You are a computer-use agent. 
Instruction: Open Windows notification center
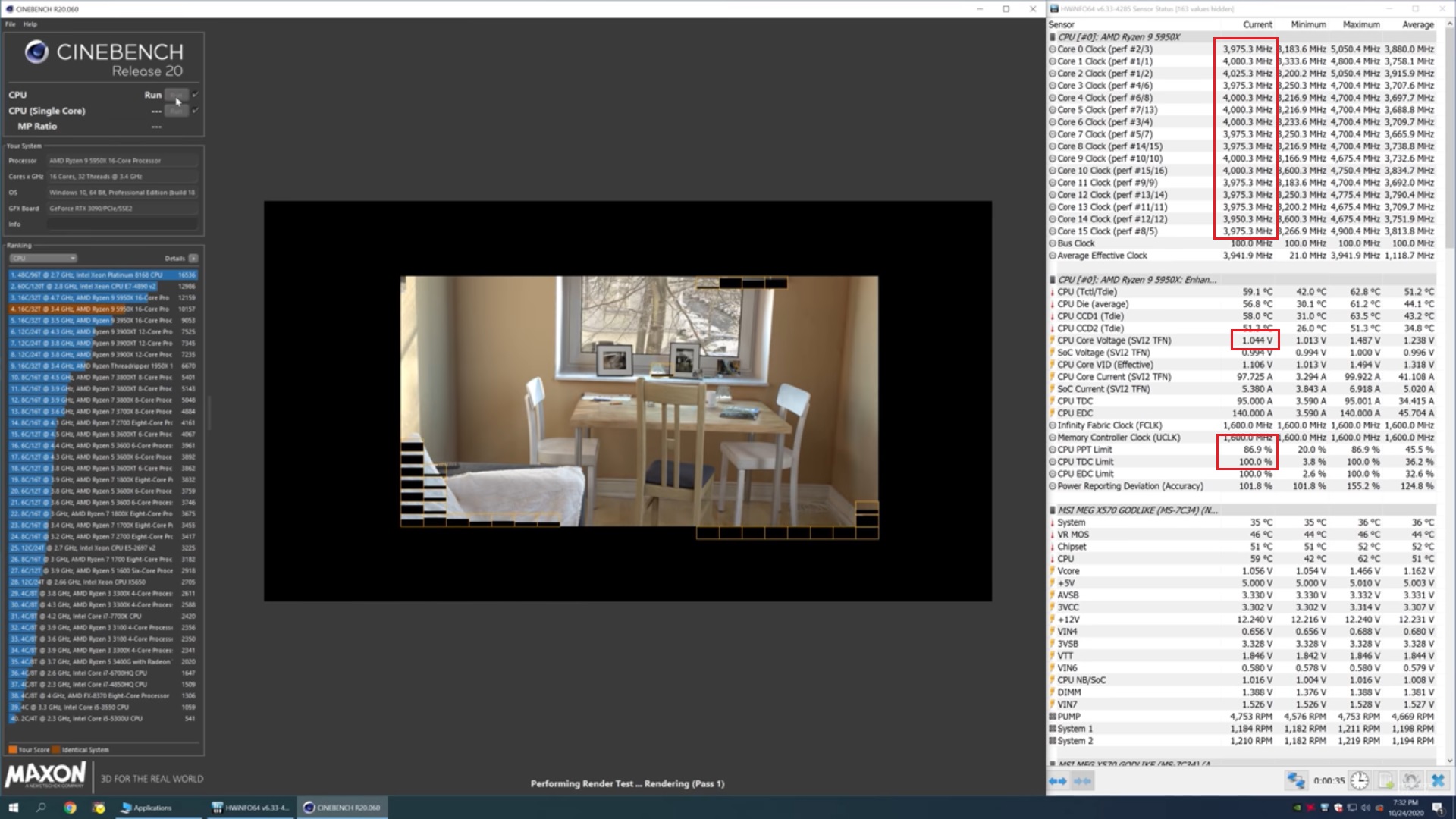[x=1438, y=808]
